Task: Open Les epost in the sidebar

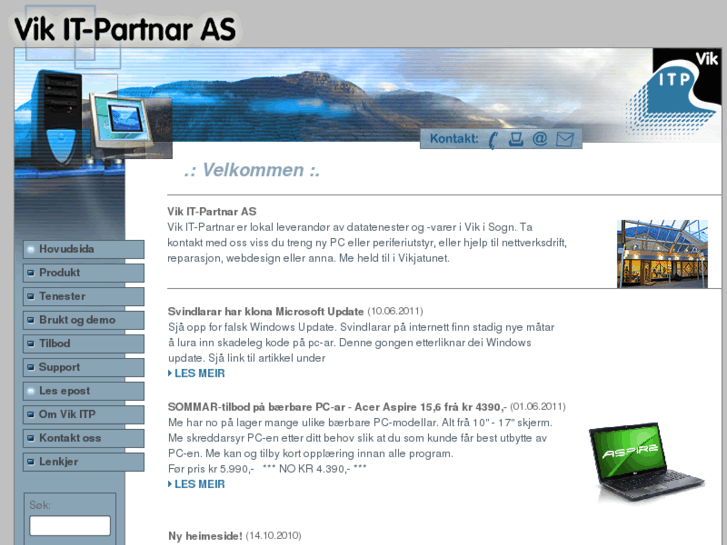Action: [x=83, y=391]
